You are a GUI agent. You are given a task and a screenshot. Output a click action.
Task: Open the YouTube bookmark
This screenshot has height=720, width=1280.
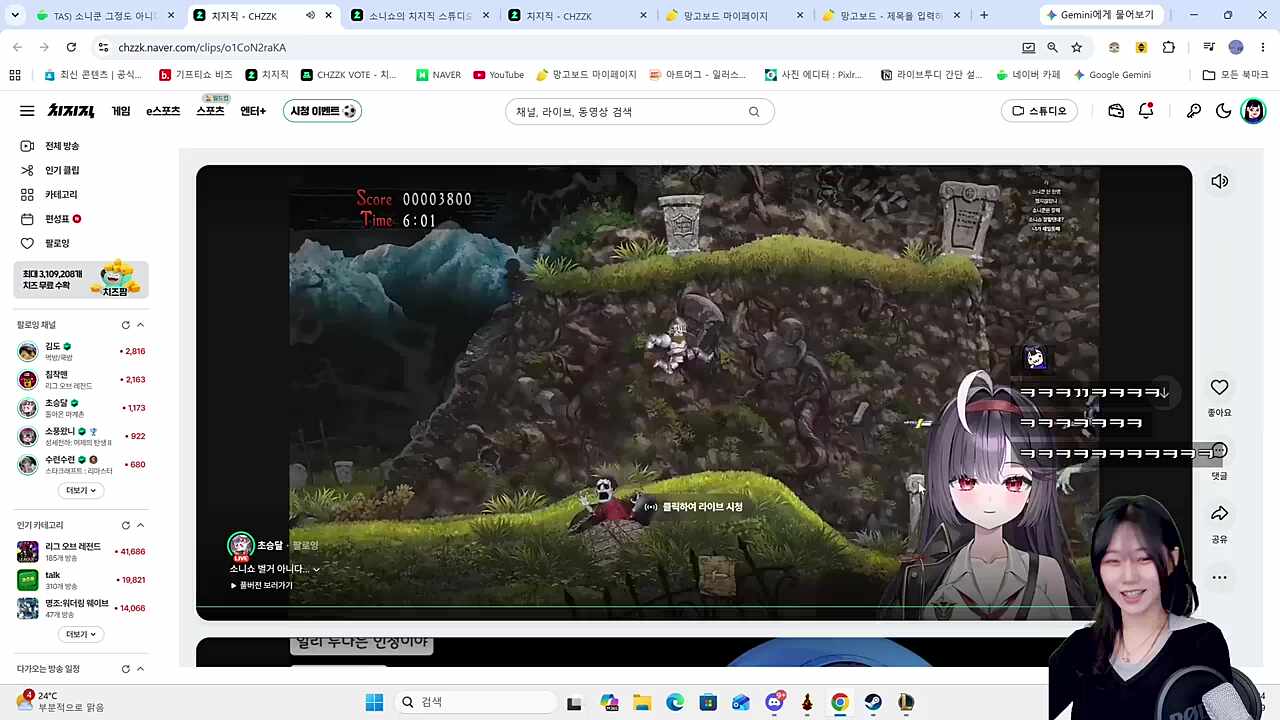(x=498, y=75)
